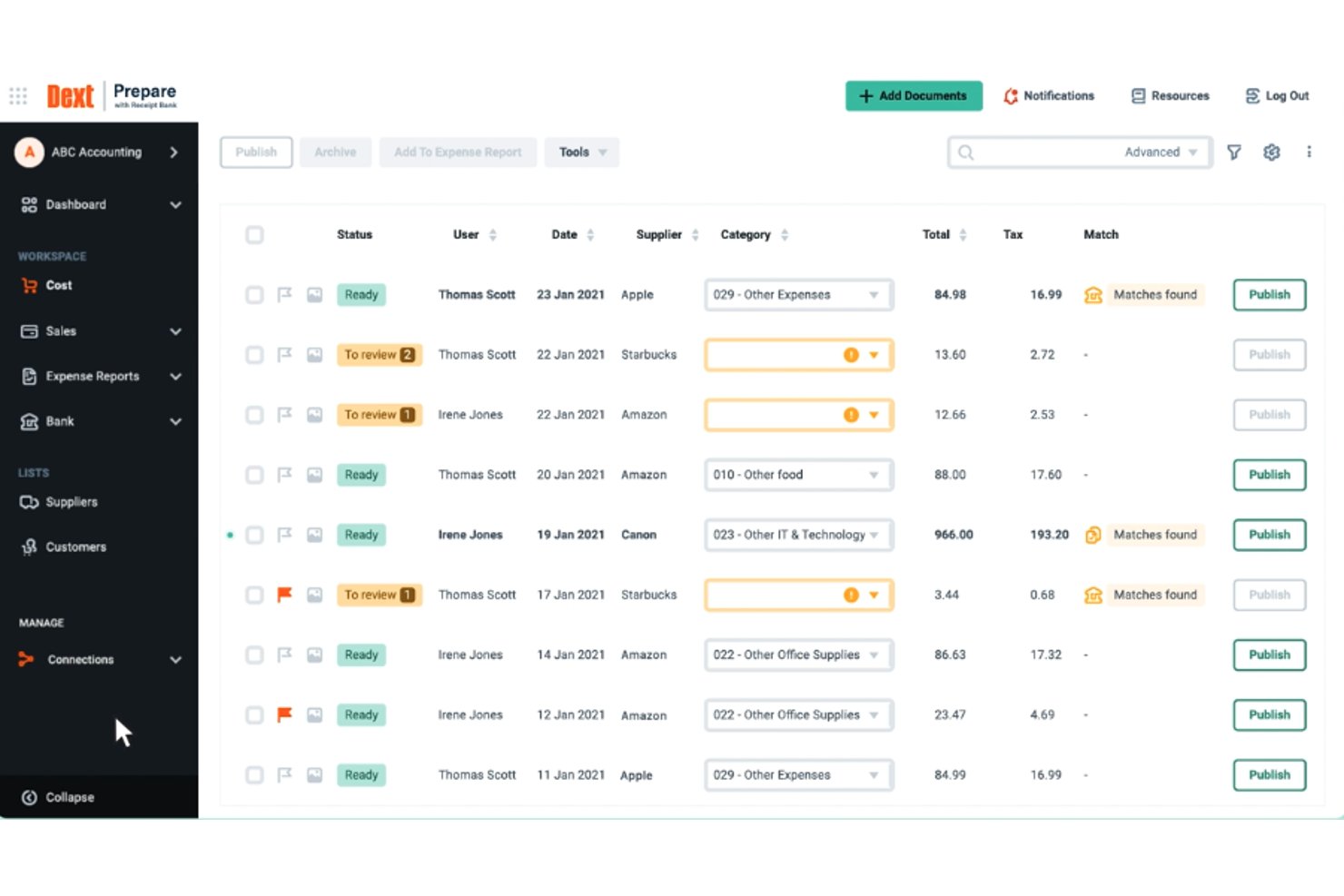Flag the 14 Jan Amazon receipt

point(284,655)
